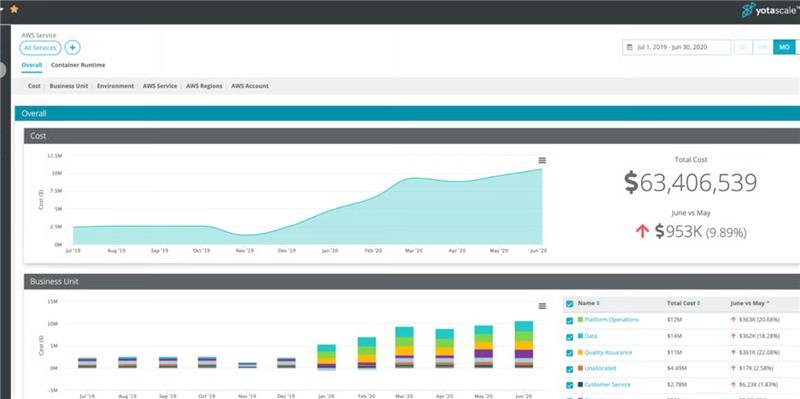Click navy swatch beside Customer Service
This screenshot has height=399, width=800.
[580, 384]
